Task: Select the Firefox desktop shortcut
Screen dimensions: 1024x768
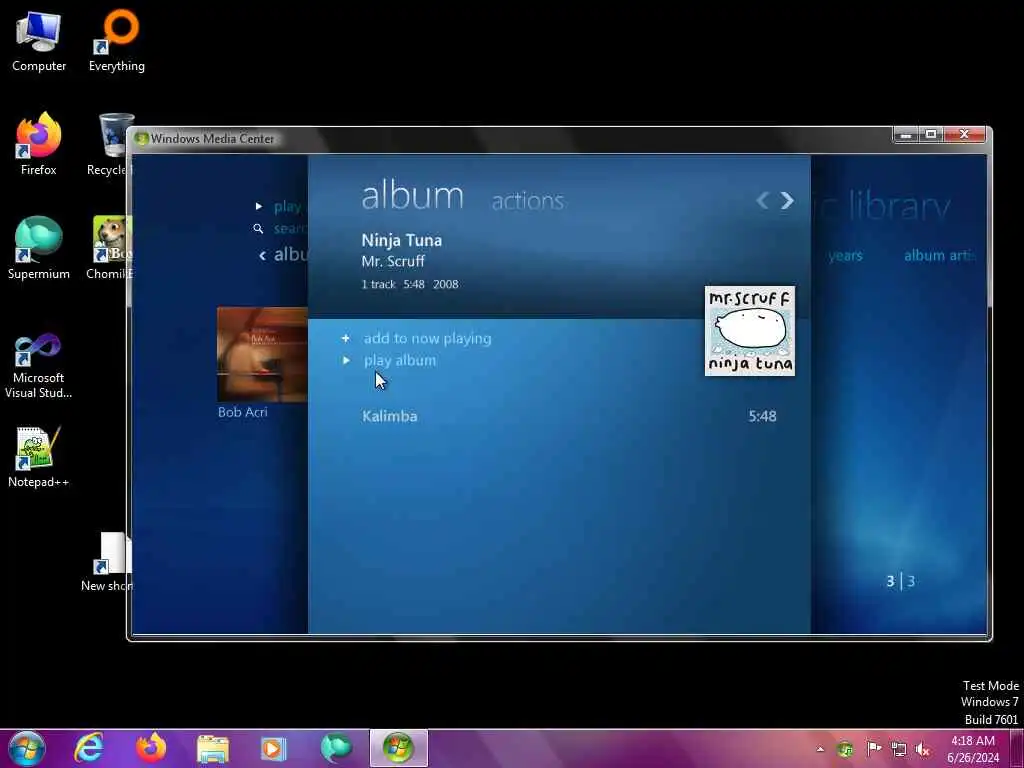Action: (39, 144)
